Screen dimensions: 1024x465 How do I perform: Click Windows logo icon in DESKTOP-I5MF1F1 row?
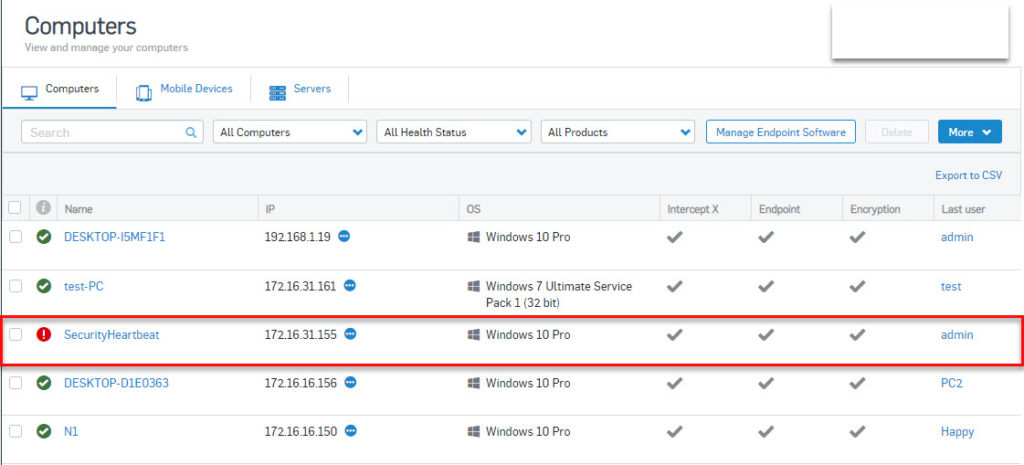click(473, 237)
